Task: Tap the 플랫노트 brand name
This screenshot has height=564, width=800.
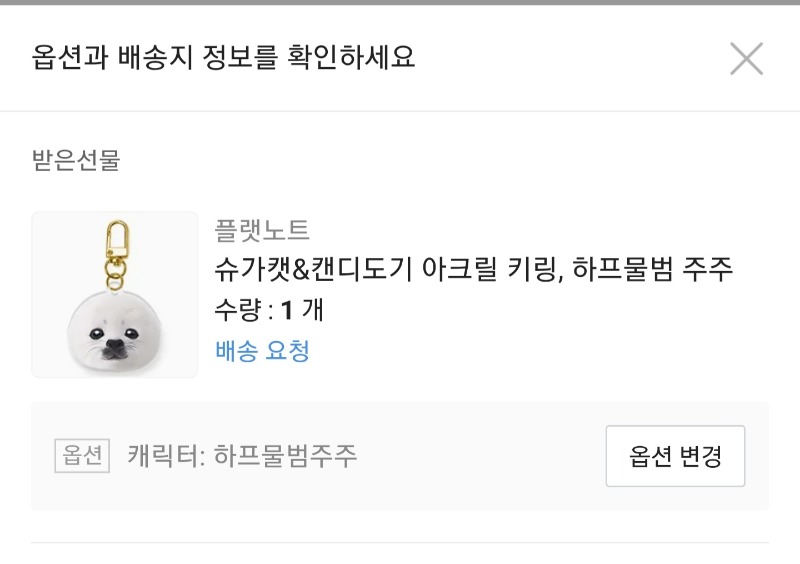Action: [262, 230]
